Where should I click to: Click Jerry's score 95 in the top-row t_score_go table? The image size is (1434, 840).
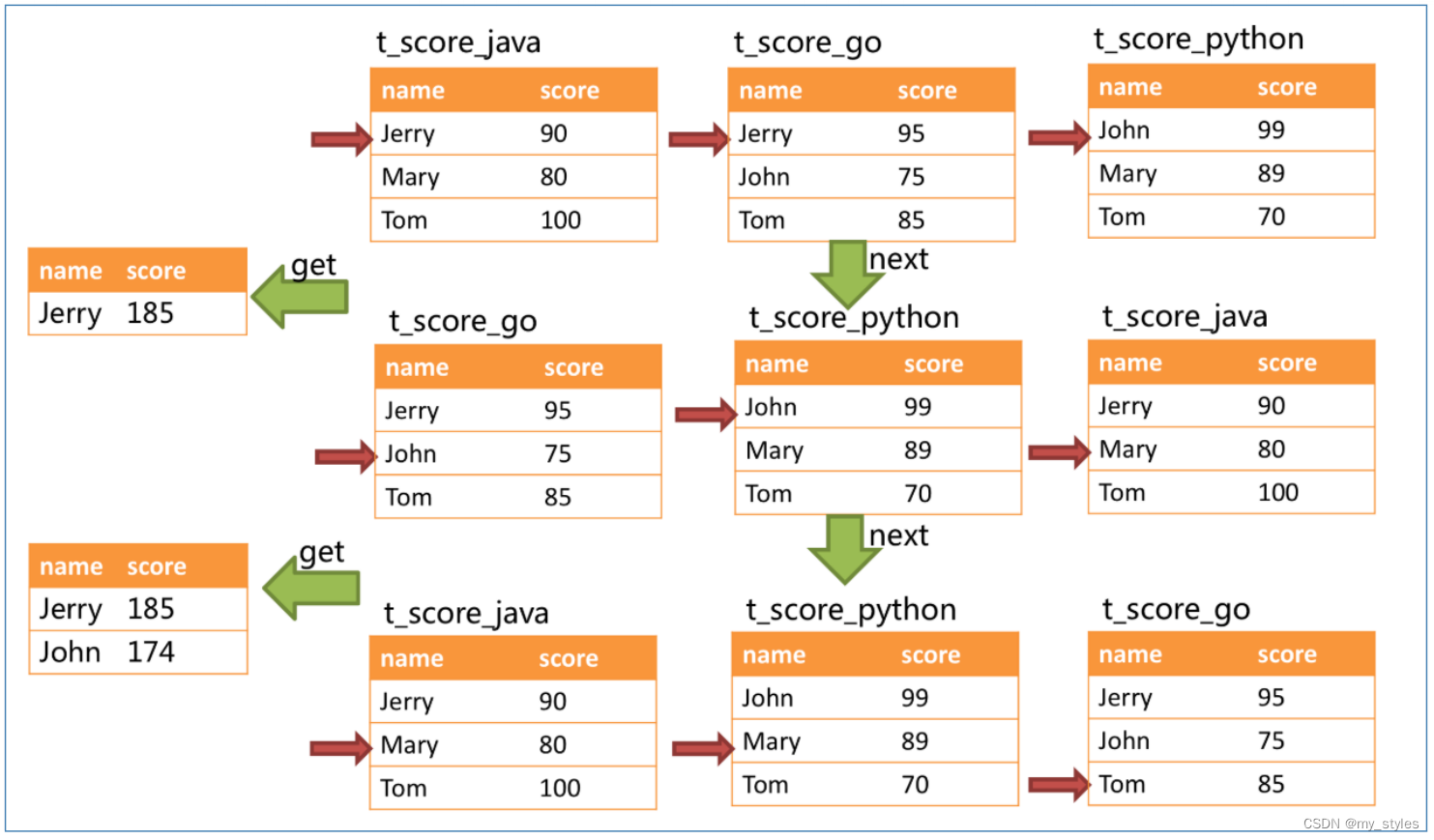click(911, 133)
